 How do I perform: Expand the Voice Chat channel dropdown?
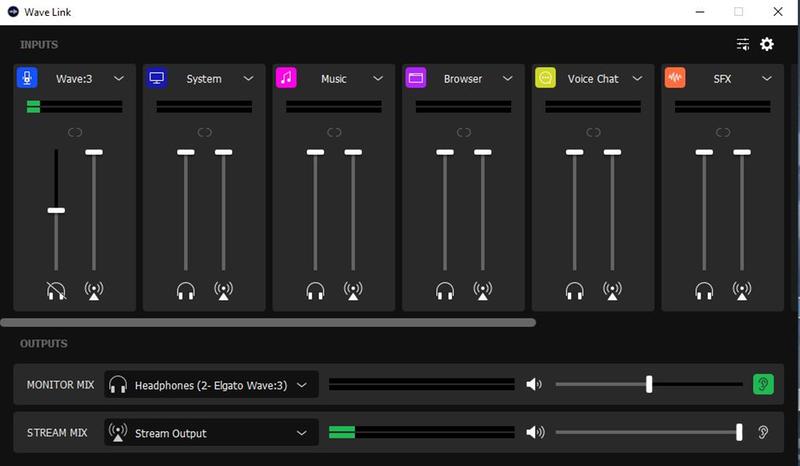click(x=638, y=78)
